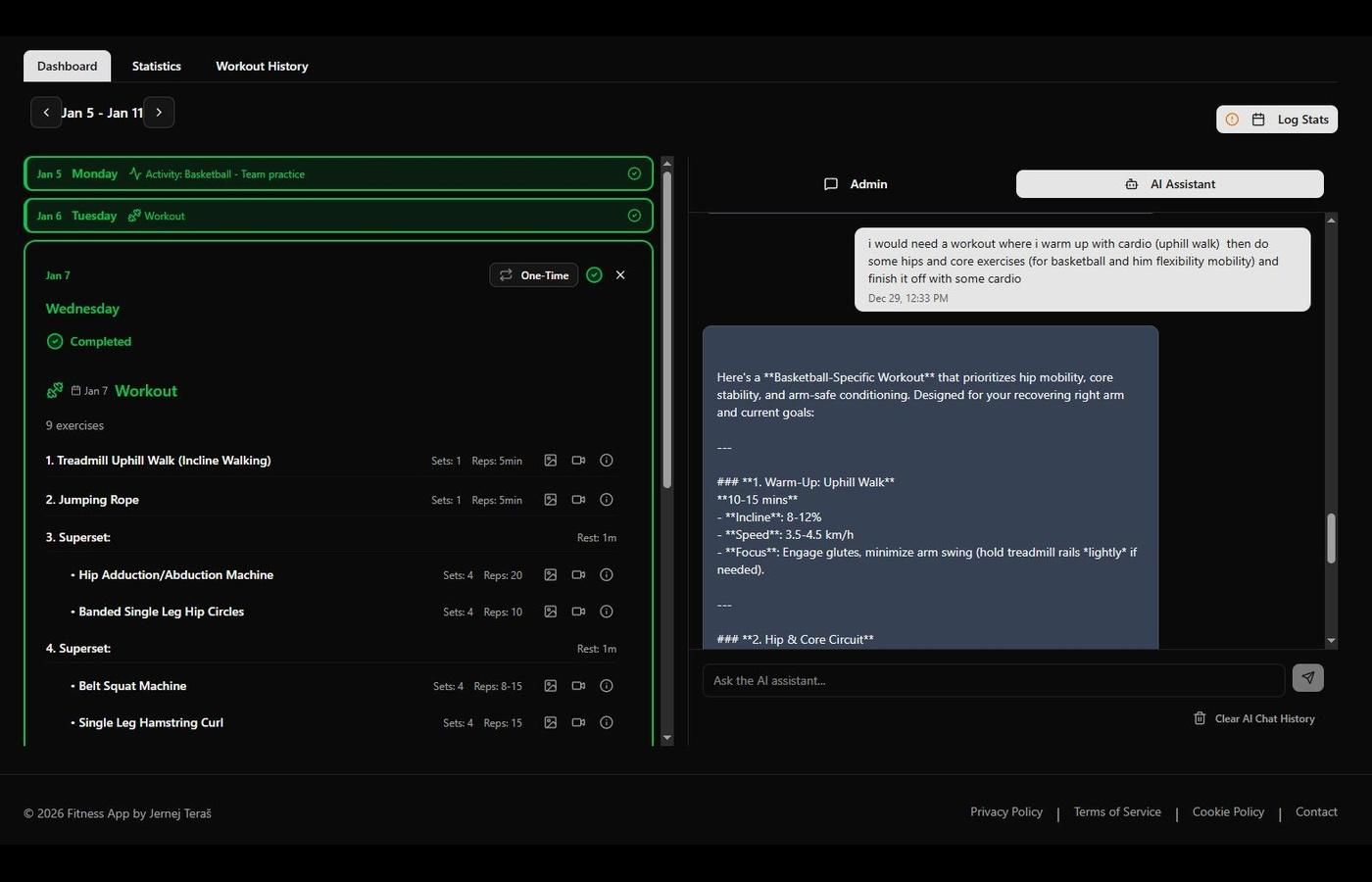Close the expanded Wednesday workout card

point(620,275)
